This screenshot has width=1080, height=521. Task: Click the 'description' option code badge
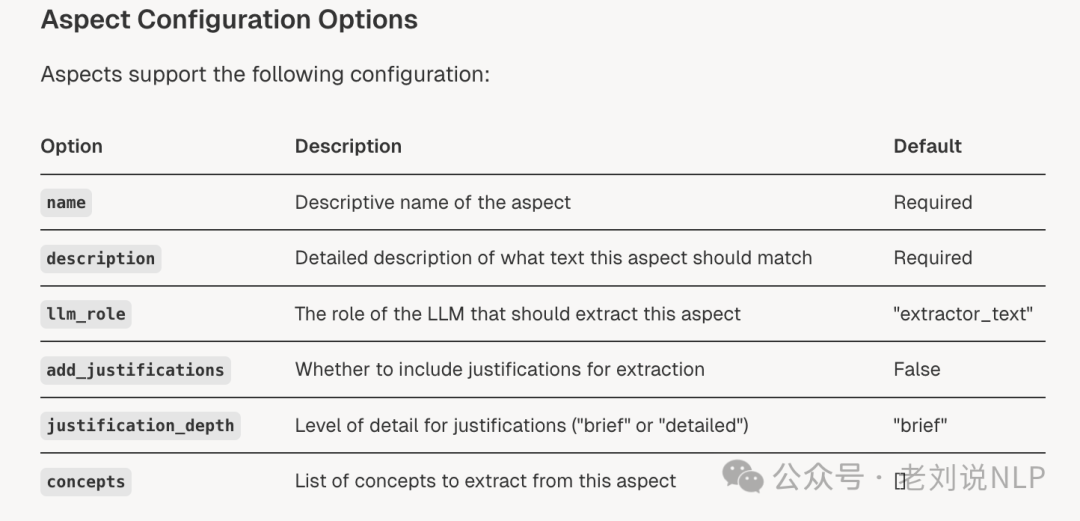click(101, 258)
